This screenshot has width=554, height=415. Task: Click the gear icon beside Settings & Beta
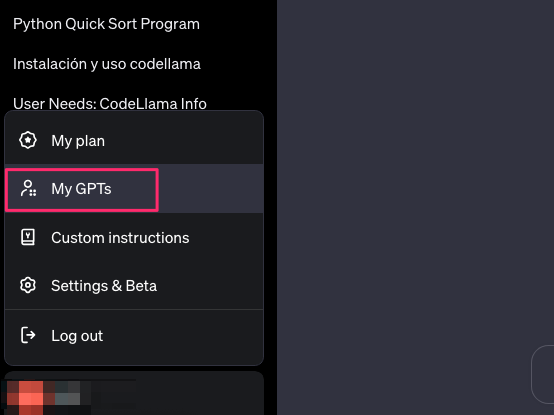[x=28, y=285]
